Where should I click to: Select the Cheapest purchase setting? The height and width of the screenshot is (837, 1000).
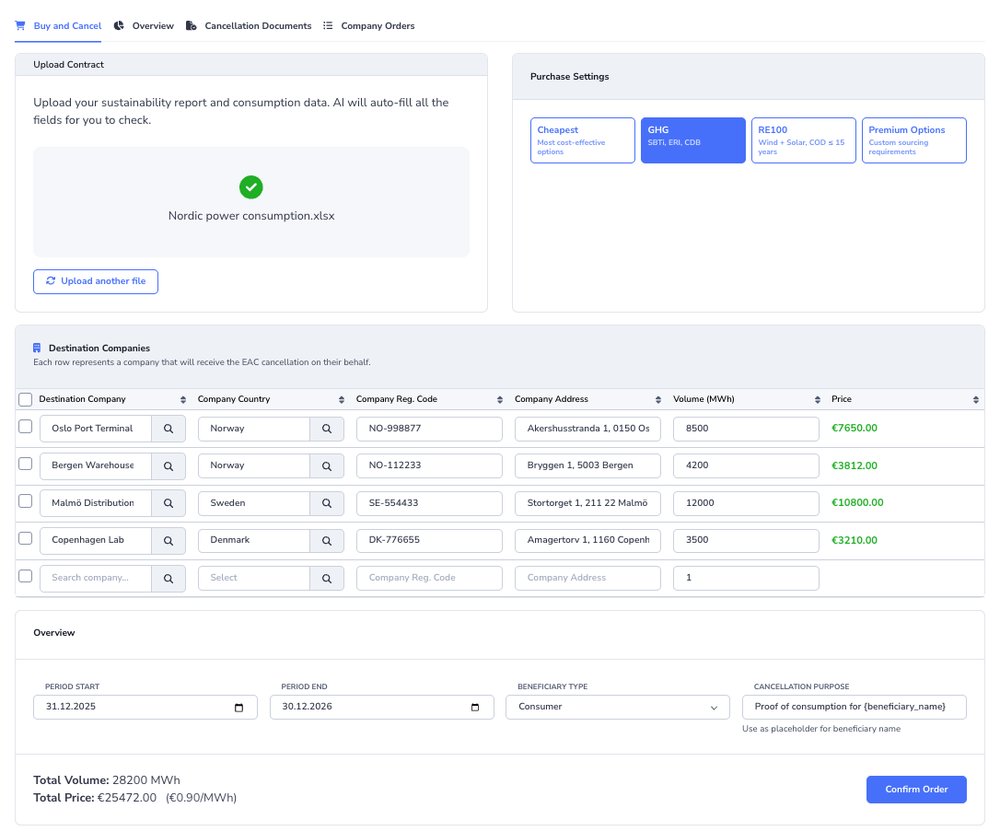click(x=582, y=140)
